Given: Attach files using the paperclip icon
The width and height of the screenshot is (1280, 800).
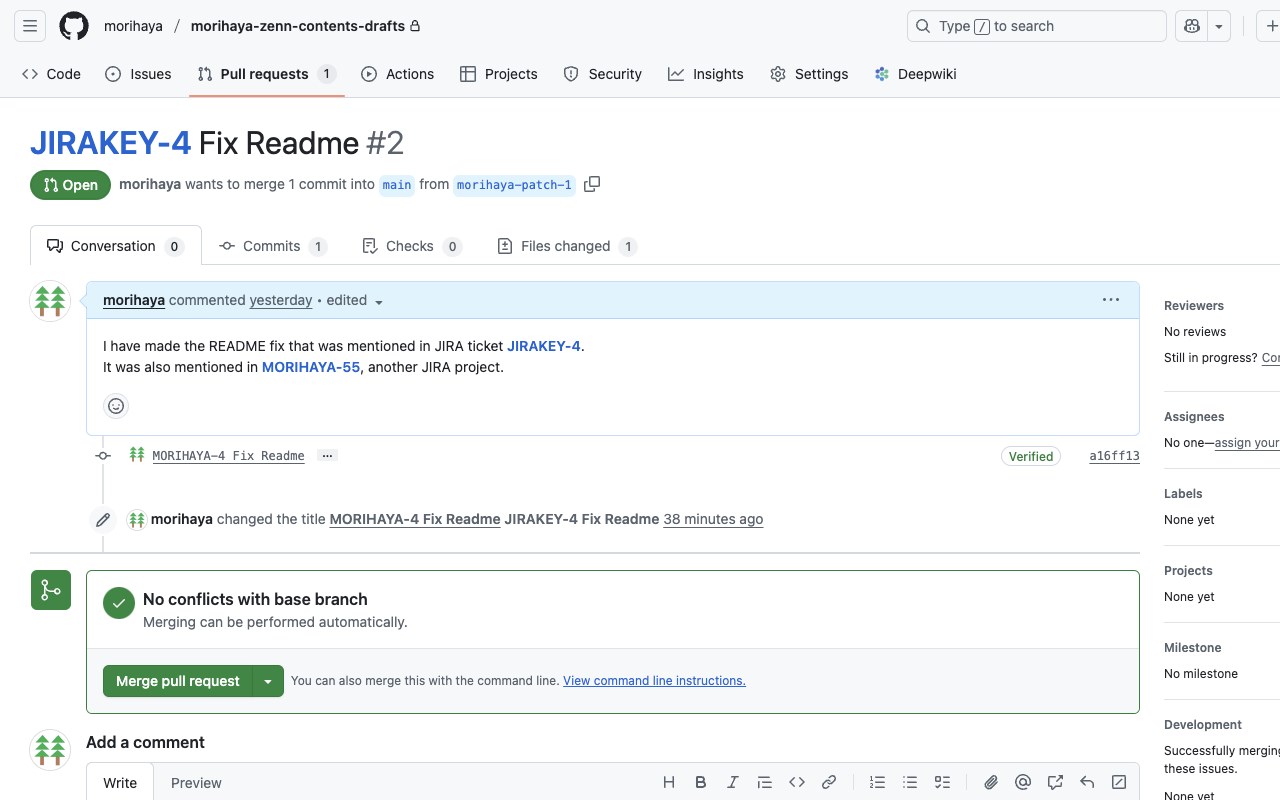Looking at the screenshot, I should click(991, 782).
